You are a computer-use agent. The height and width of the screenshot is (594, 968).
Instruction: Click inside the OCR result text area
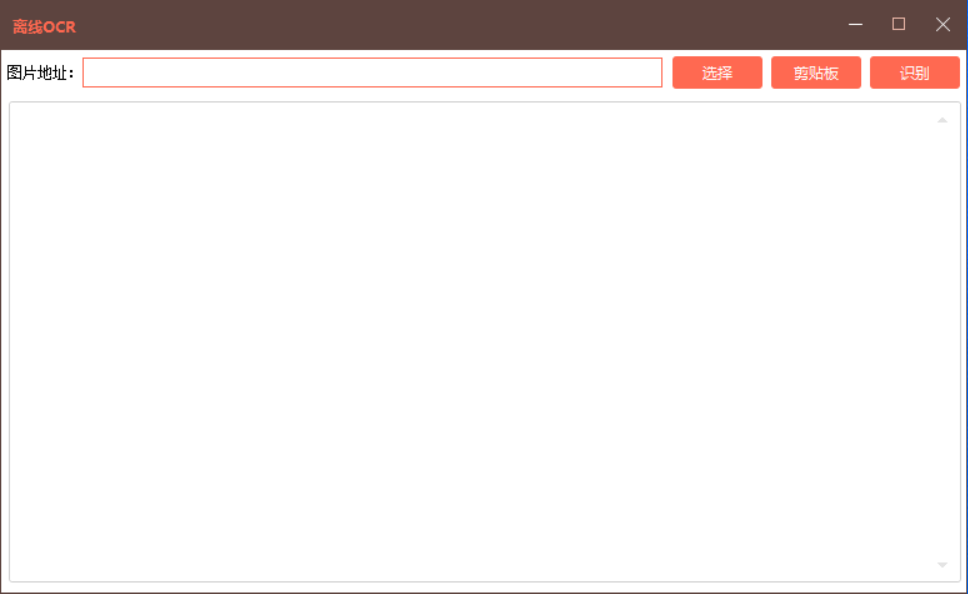[x=472, y=342]
